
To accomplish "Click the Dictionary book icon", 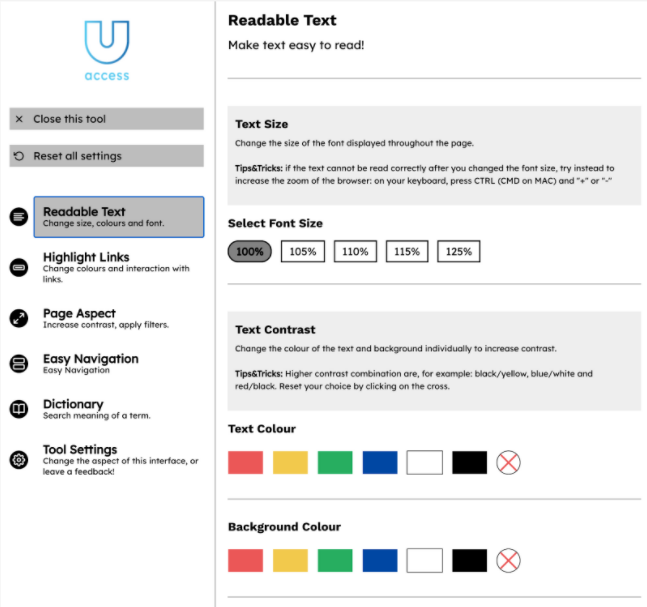I will [19, 409].
